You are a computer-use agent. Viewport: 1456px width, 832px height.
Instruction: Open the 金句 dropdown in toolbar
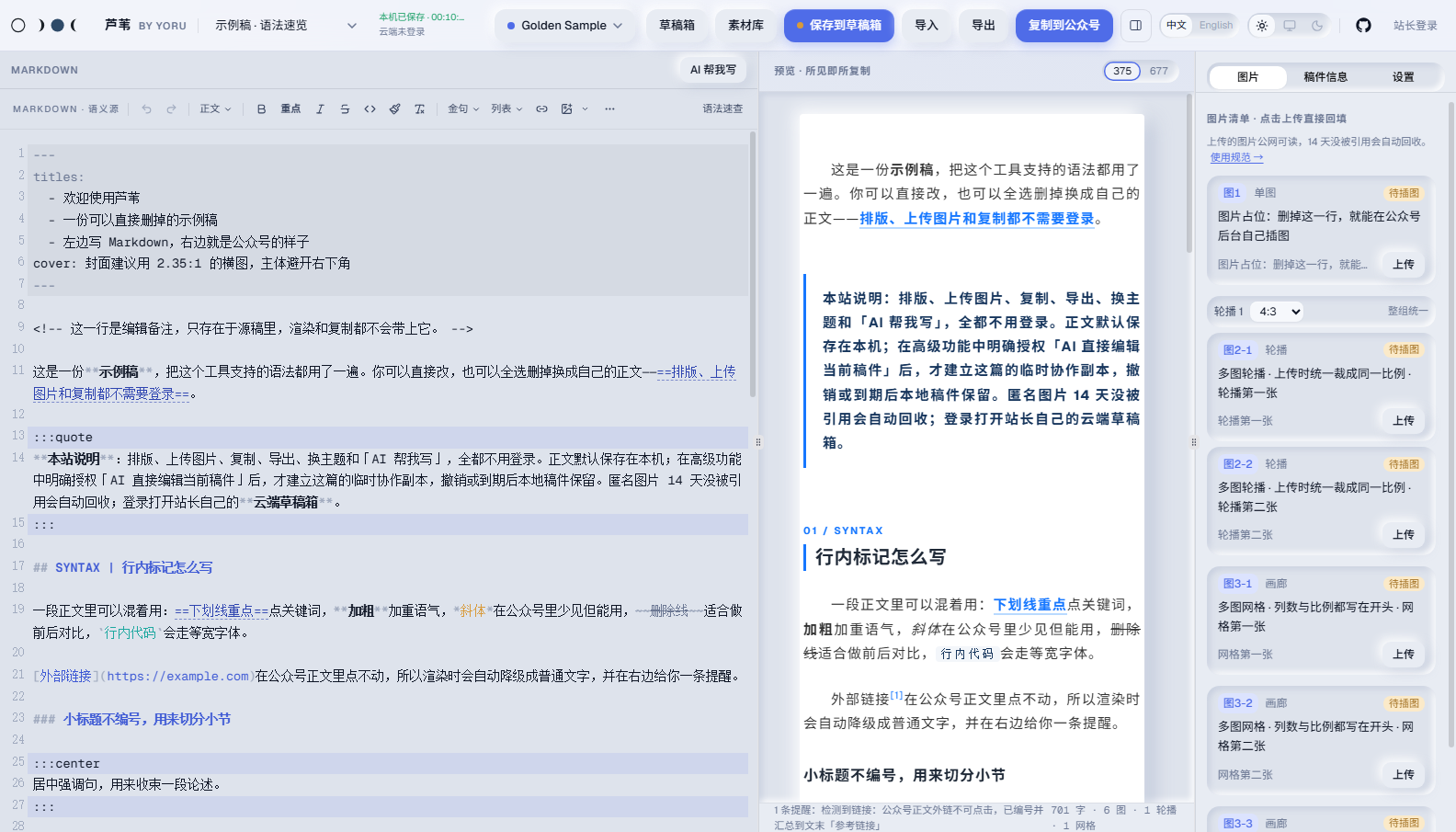pyautogui.click(x=463, y=108)
